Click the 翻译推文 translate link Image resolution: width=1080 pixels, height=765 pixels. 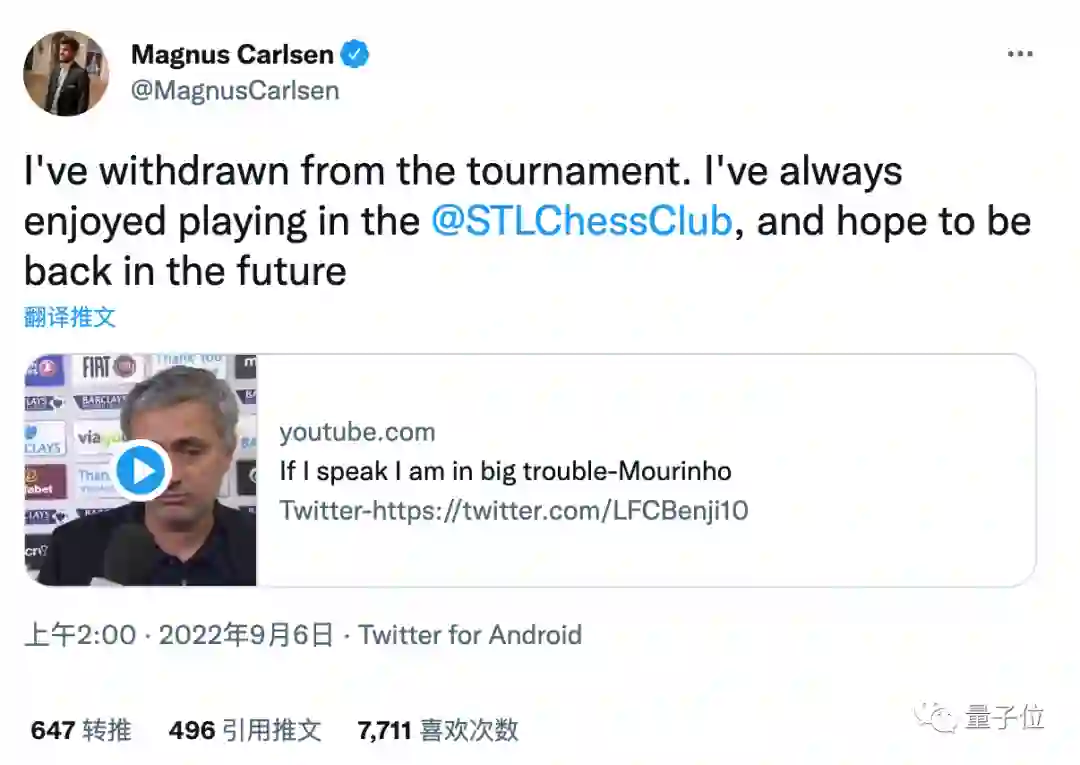[x=70, y=318]
